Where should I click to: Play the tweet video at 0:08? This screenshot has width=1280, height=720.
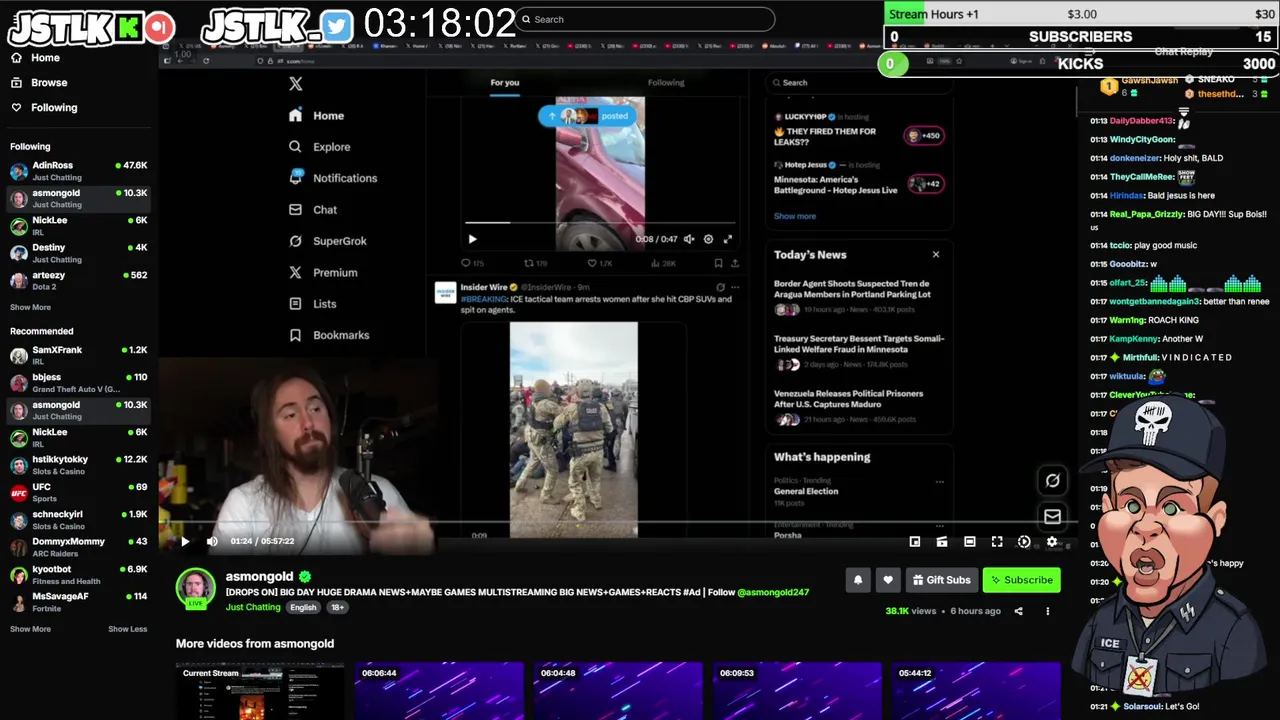point(472,239)
